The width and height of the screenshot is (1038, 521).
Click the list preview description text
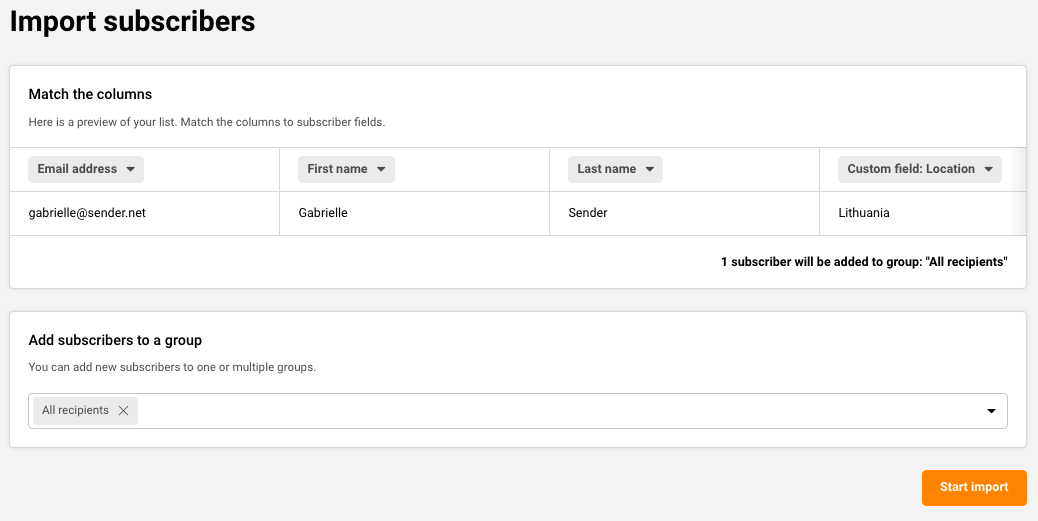[206, 122]
